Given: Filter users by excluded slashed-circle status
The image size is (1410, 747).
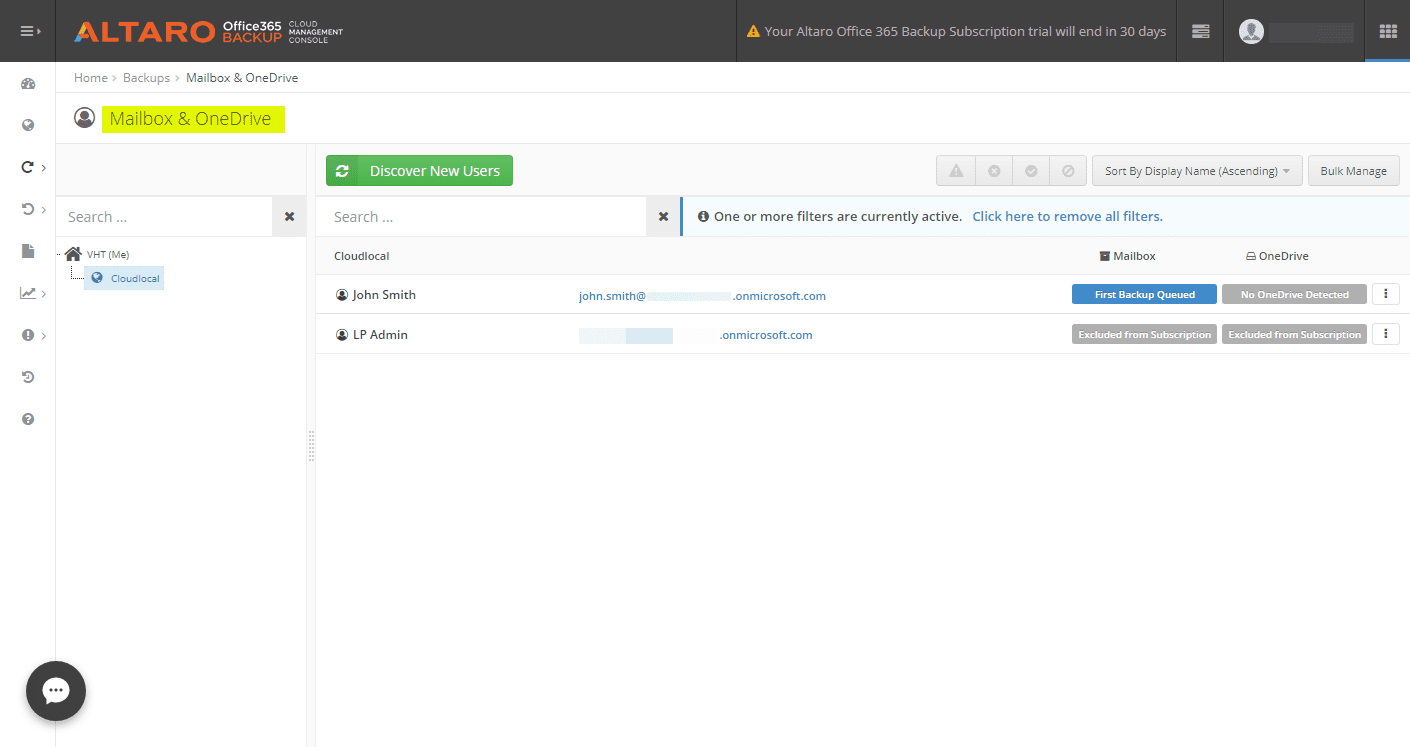Looking at the screenshot, I should pos(1068,171).
